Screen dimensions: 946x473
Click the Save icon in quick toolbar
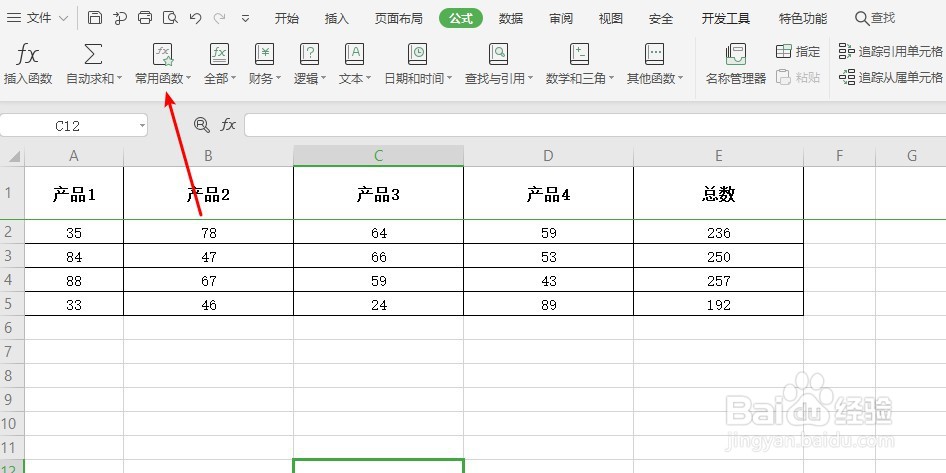(95, 17)
